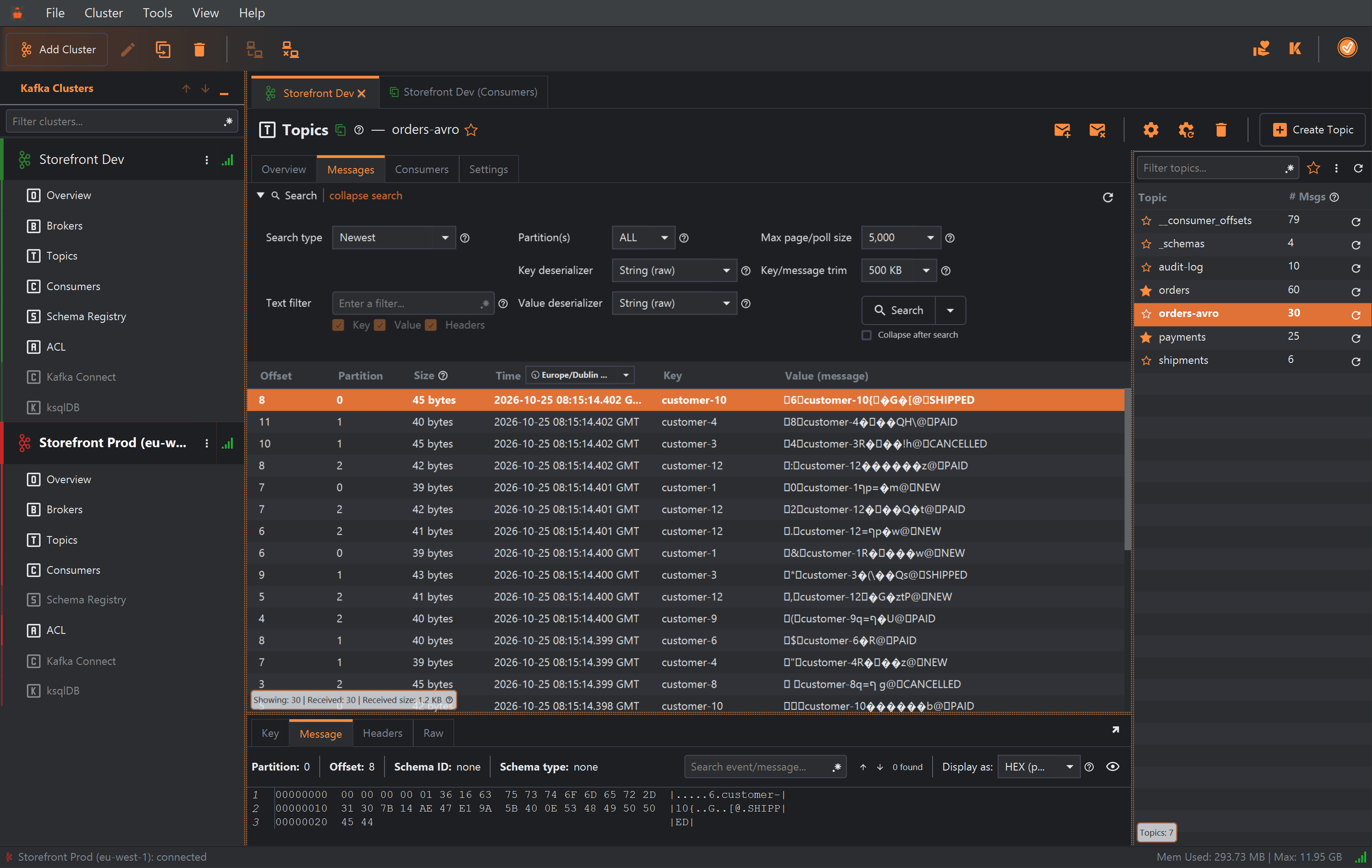Click the K logo icon top right
Viewport: 1372px width, 868px height.
(x=1295, y=48)
